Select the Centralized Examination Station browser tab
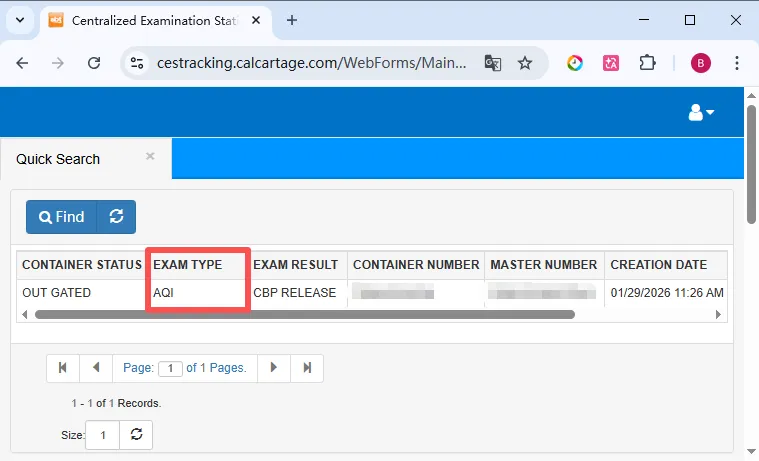 (x=155, y=21)
